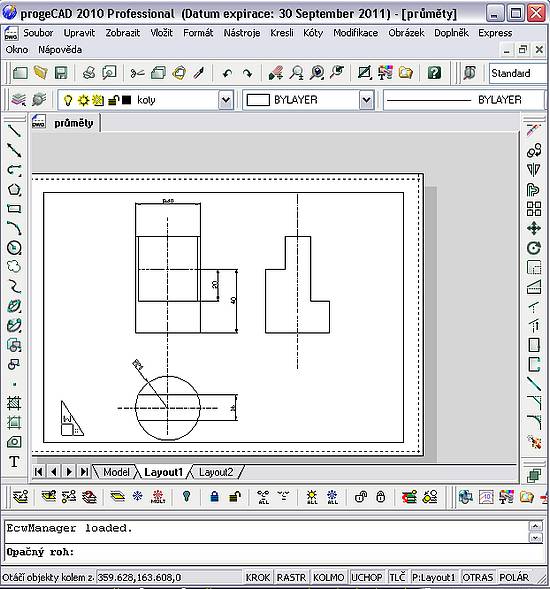Click the Undo arrow icon

coord(227,73)
